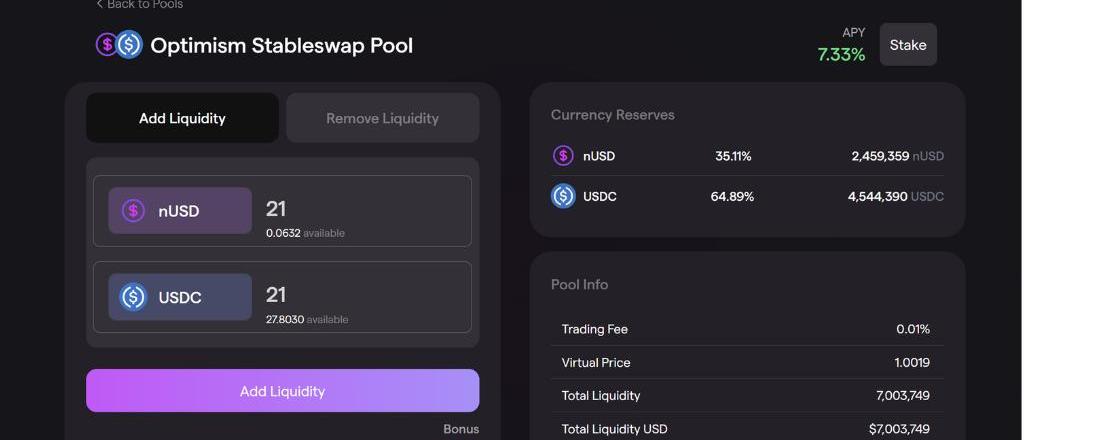The image size is (1100, 440).
Task: Click the Virtual Price row in Pool Info
Action: (x=745, y=362)
